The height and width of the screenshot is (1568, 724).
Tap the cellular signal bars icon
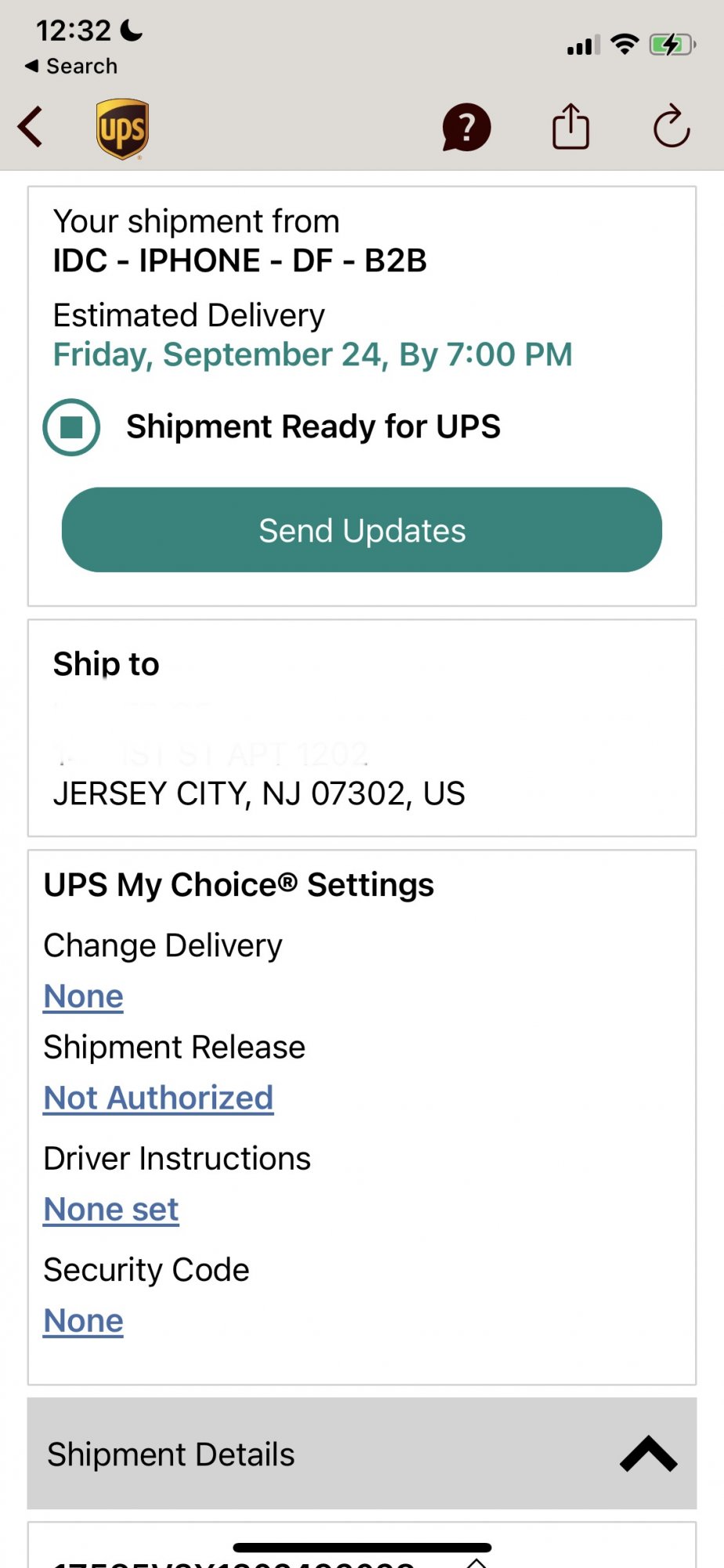click(583, 45)
